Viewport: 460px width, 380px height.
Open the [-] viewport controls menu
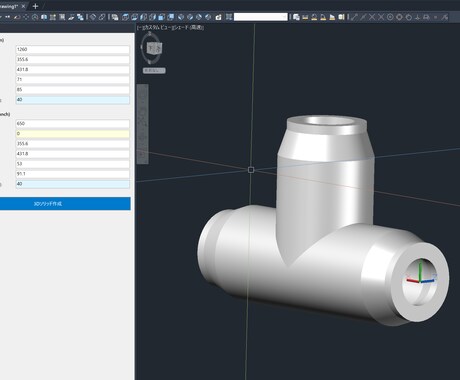[139, 28]
